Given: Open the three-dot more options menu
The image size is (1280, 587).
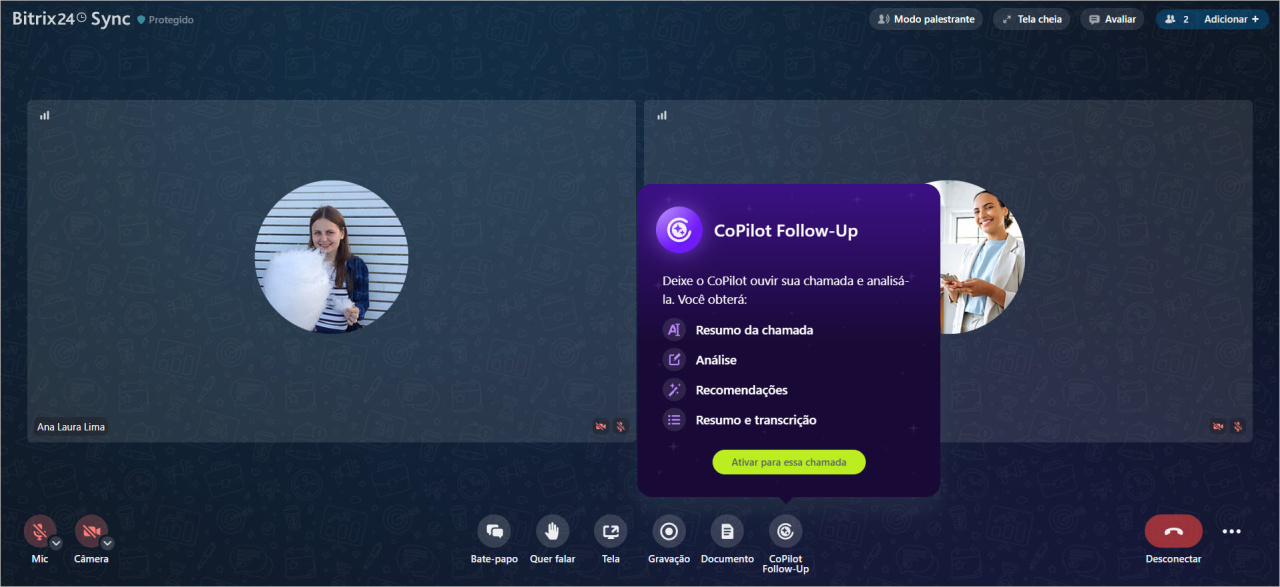Looking at the screenshot, I should click(1232, 532).
